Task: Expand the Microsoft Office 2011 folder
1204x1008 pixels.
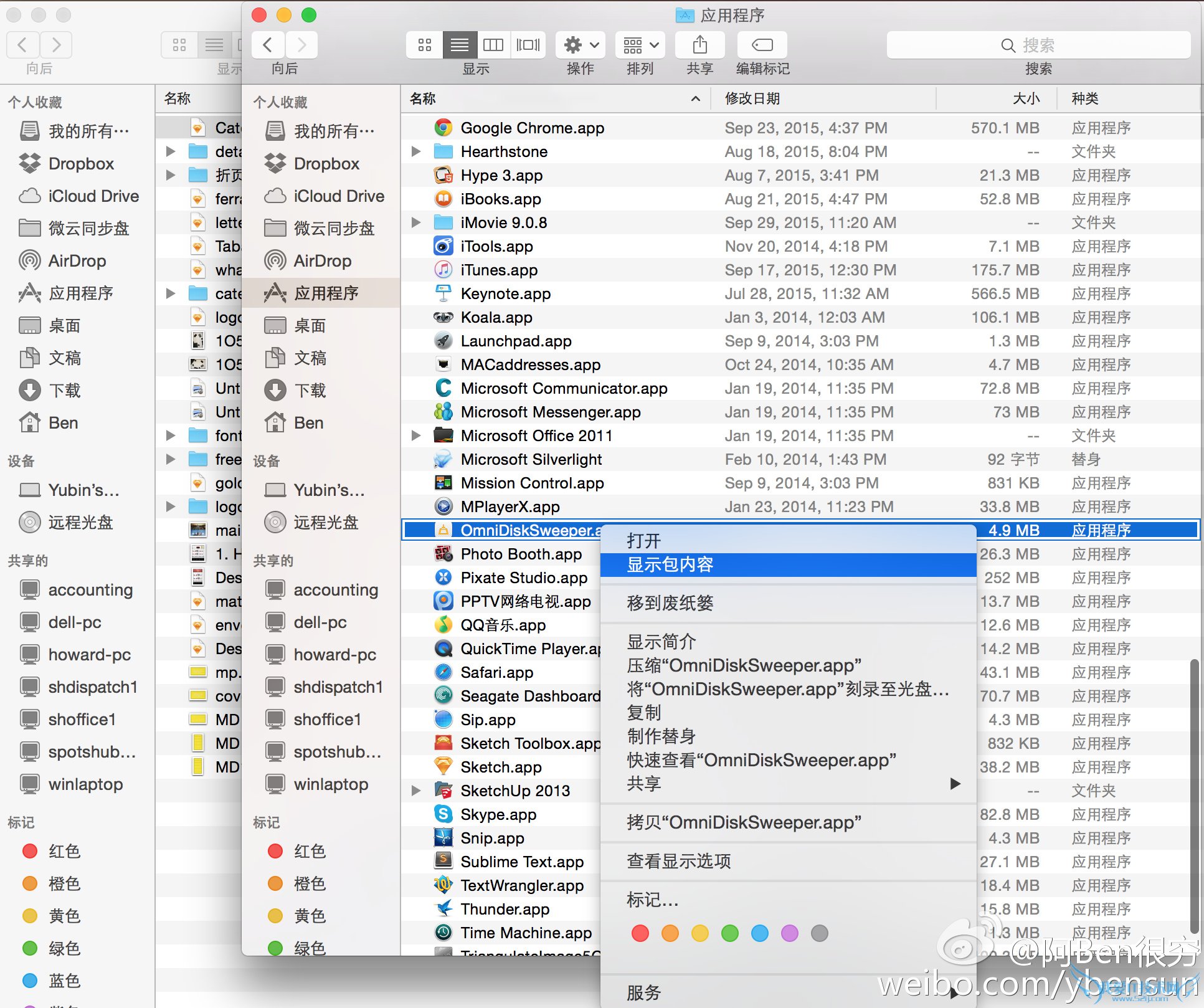Action: (416, 435)
